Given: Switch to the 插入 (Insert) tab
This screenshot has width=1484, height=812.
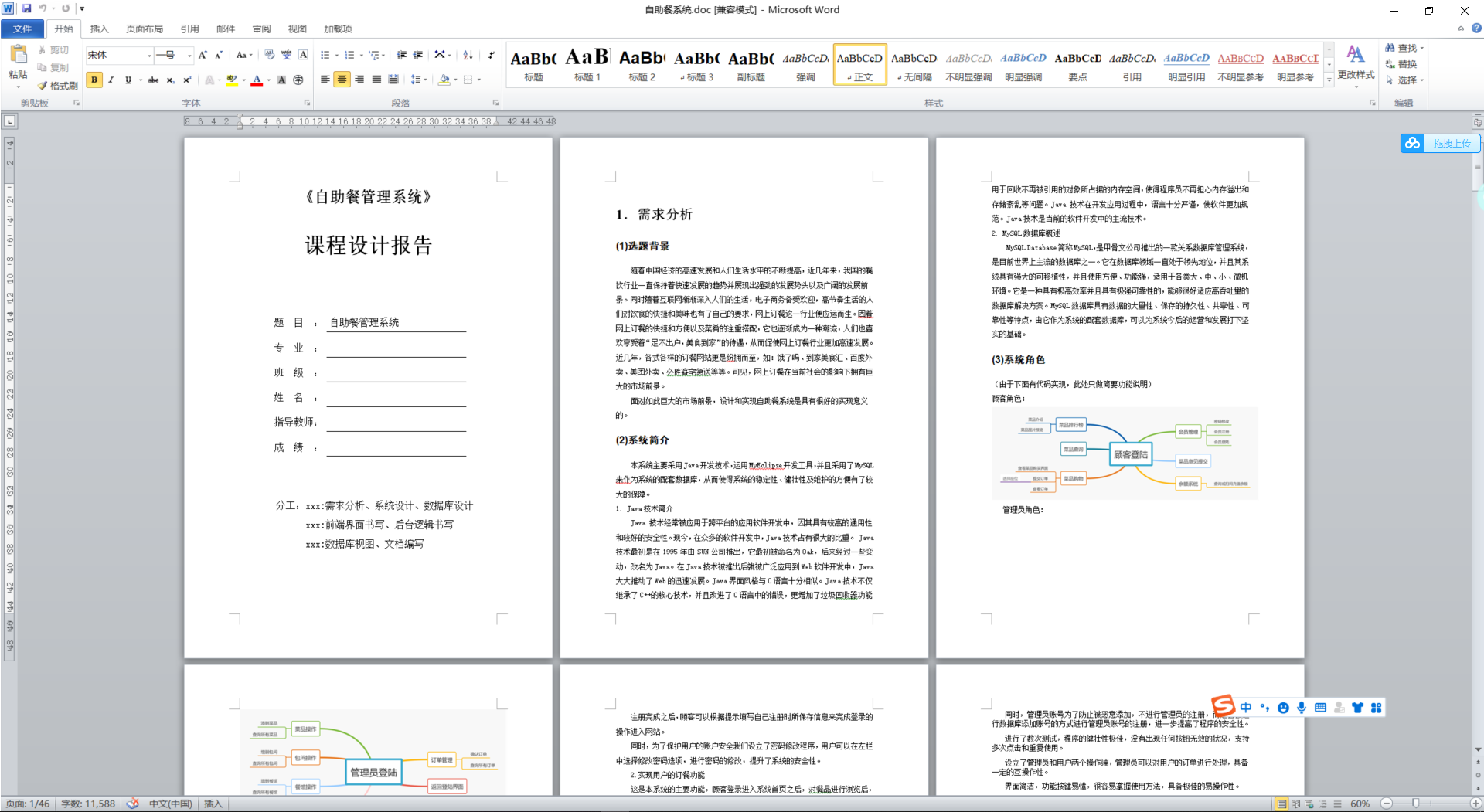Looking at the screenshot, I should [100, 29].
